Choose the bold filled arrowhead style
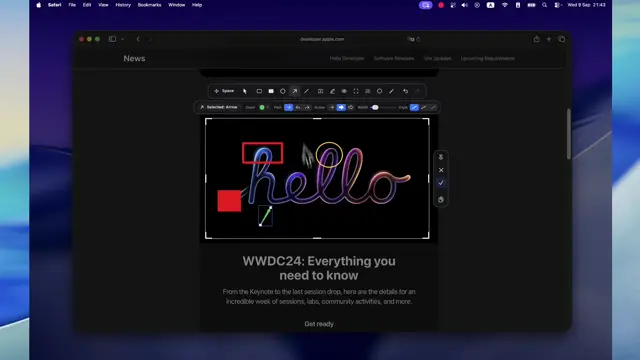Viewport: 640px width, 360px height. click(341, 107)
